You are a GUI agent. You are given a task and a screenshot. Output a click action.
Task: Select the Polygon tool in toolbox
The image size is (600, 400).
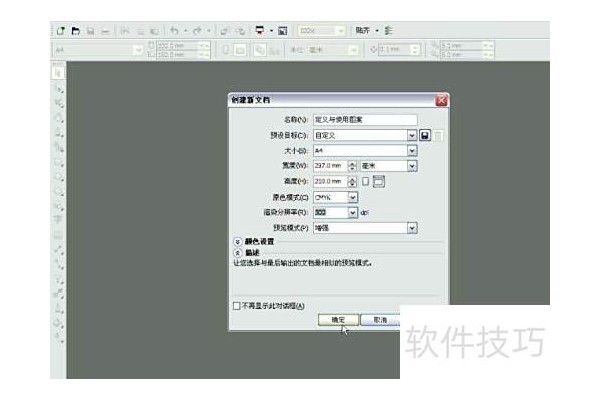pos(59,191)
